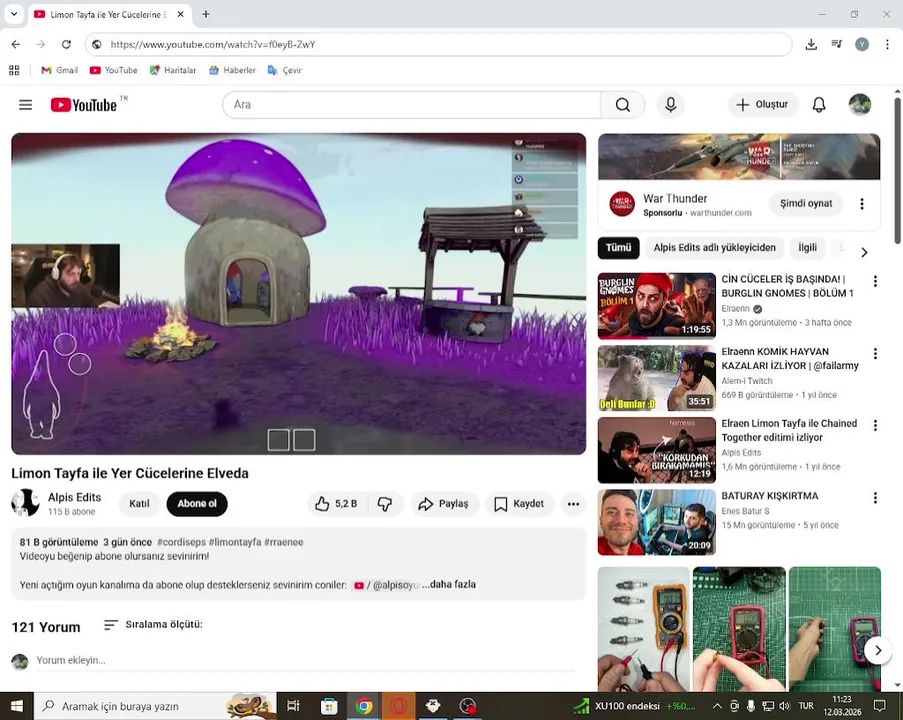Open more actions for the video

pyautogui.click(x=573, y=504)
